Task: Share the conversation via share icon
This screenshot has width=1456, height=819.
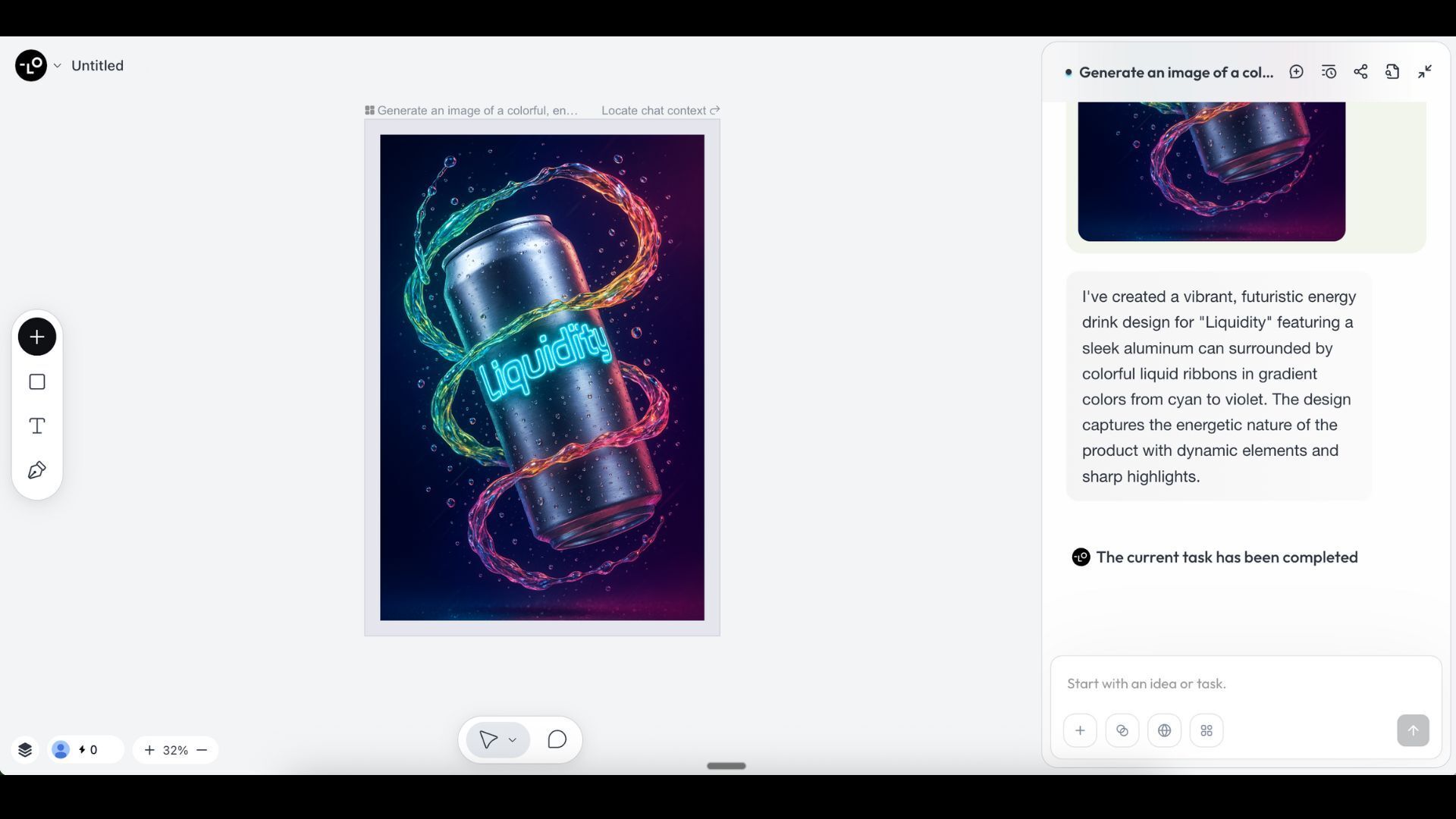Action: click(1360, 72)
